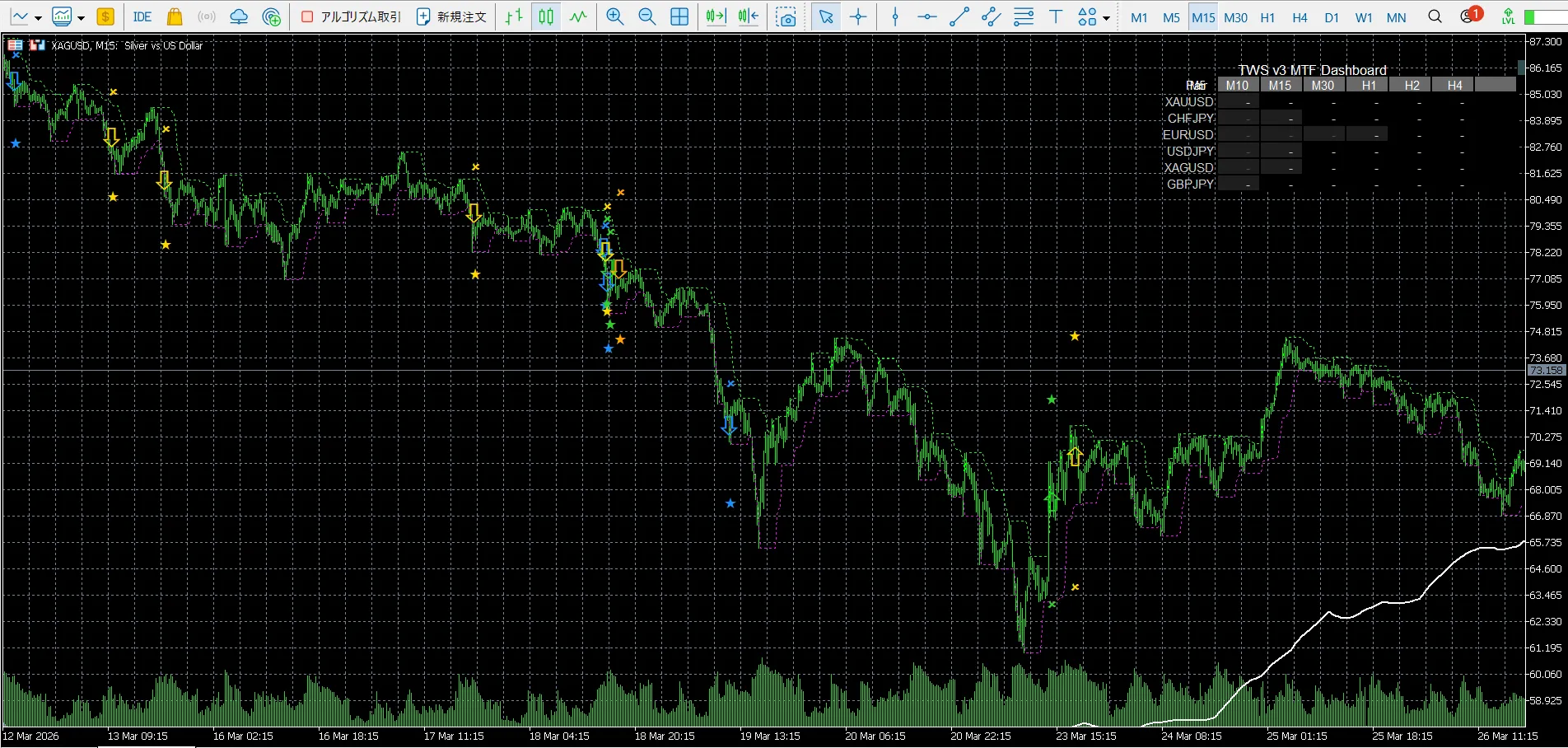Open the chart templates monitor icon
1568x748 pixels.
[x=62, y=16]
